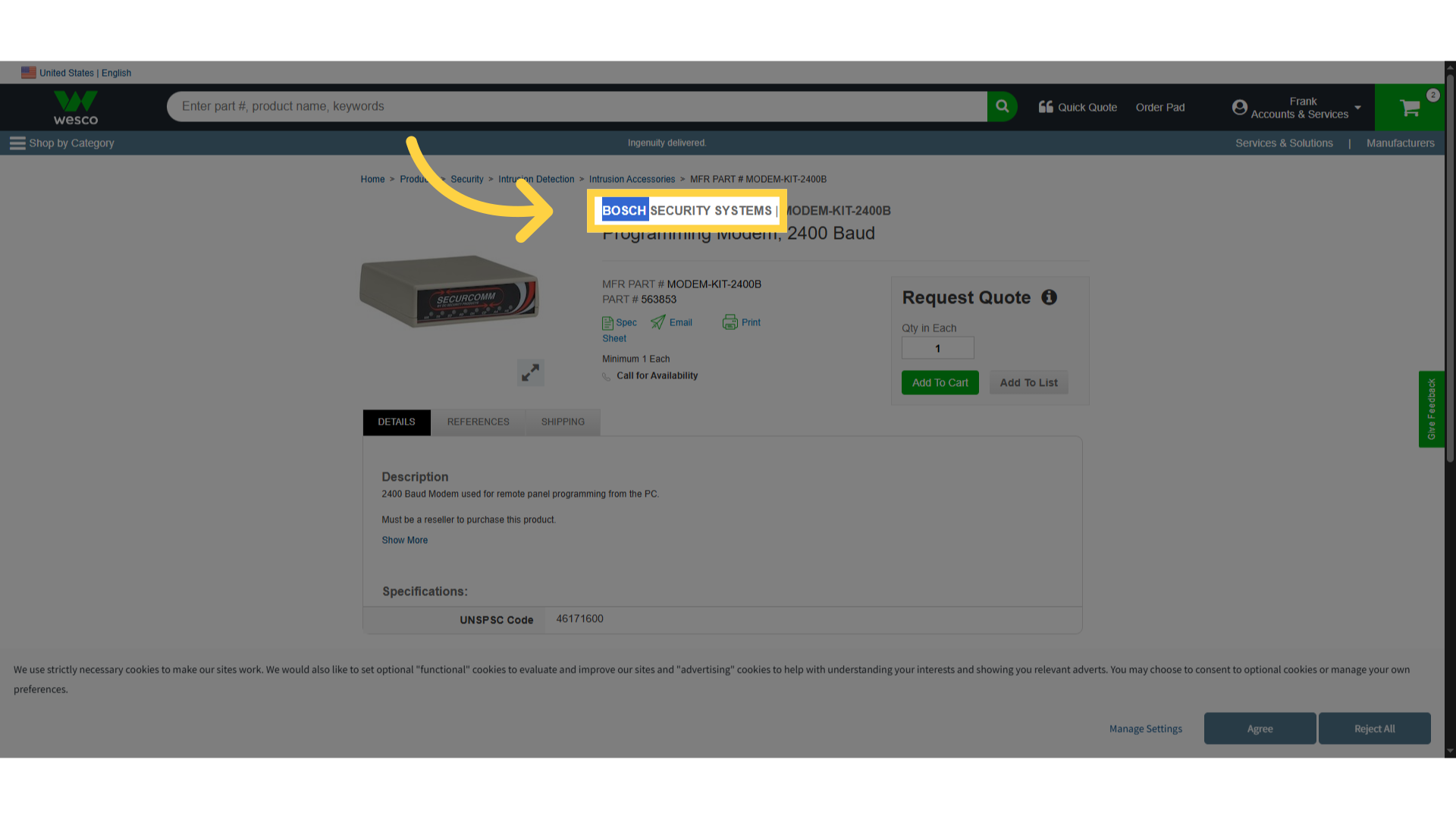Click the Bosch Security Systems manufacturer link
1456x819 pixels.
point(686,211)
